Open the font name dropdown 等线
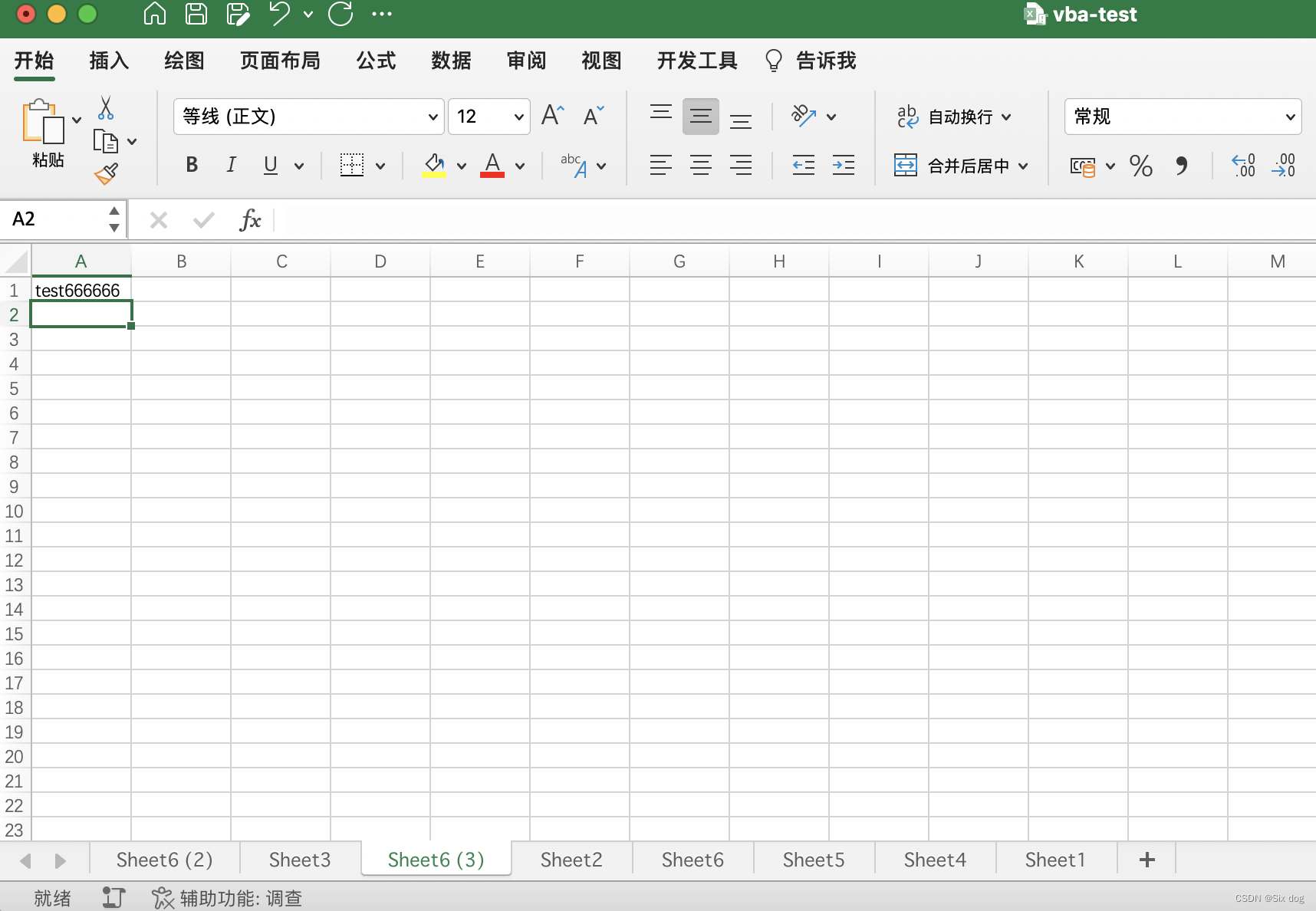 point(309,117)
